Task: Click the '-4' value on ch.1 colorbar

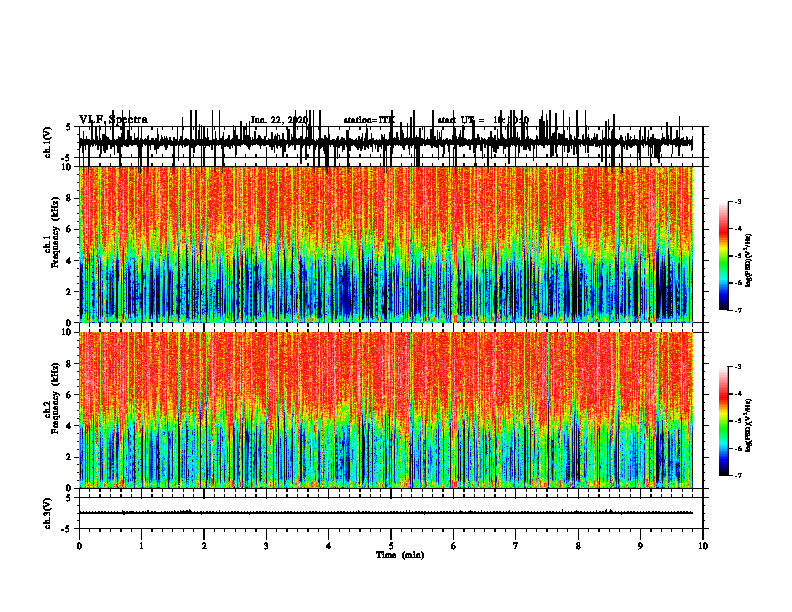Action: click(x=737, y=229)
